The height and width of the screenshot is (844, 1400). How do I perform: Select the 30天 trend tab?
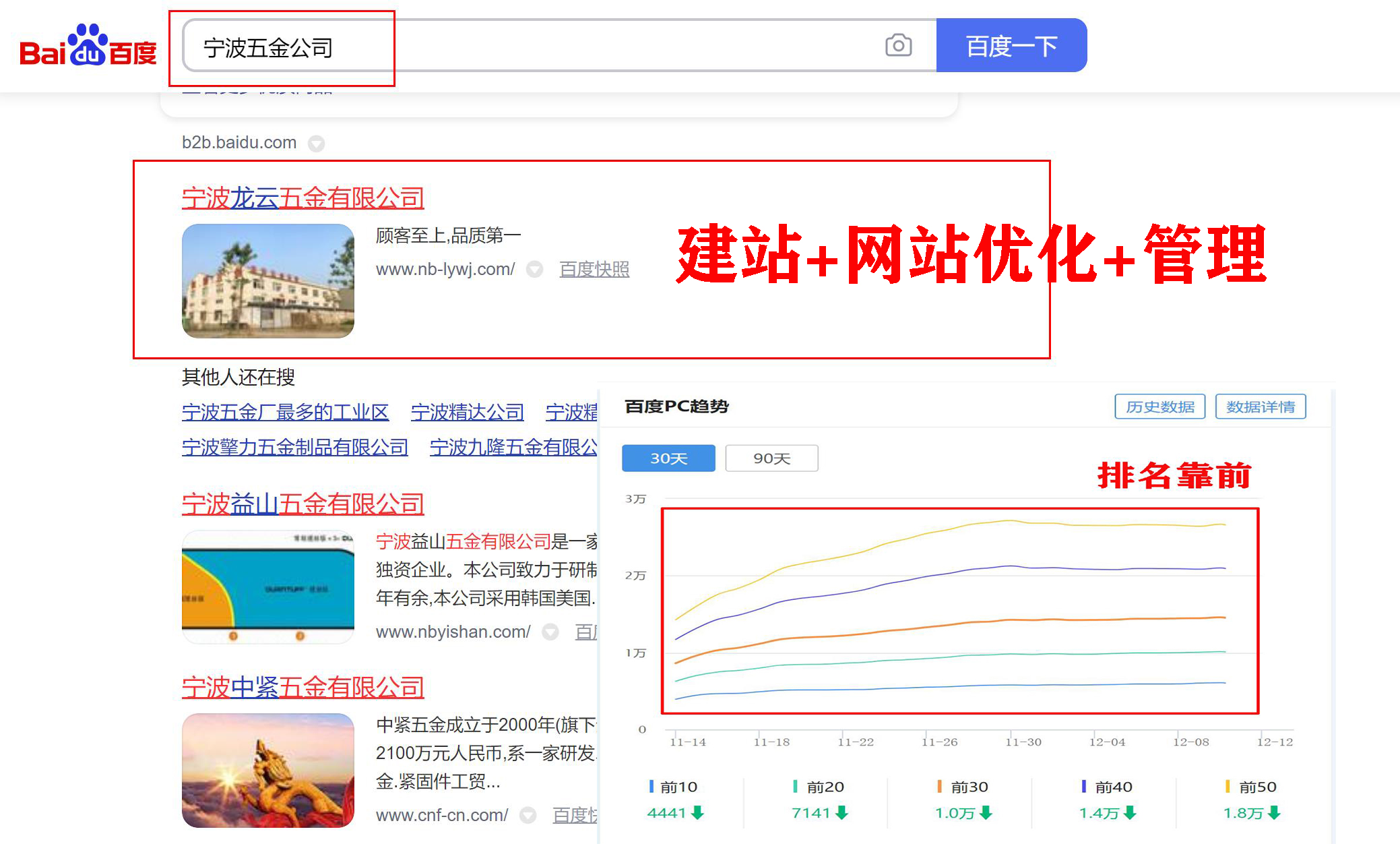(x=668, y=458)
